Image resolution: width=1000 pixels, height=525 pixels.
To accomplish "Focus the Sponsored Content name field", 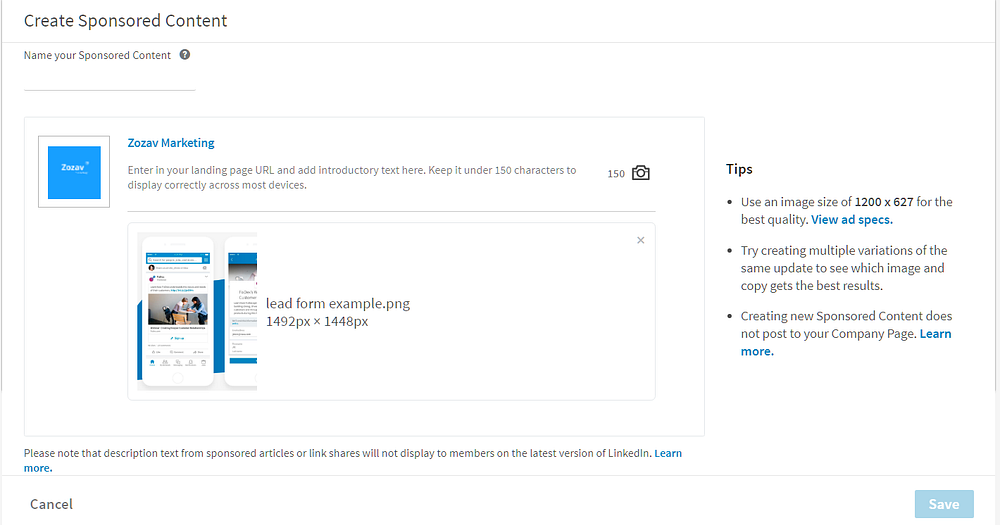I will 110,81.
